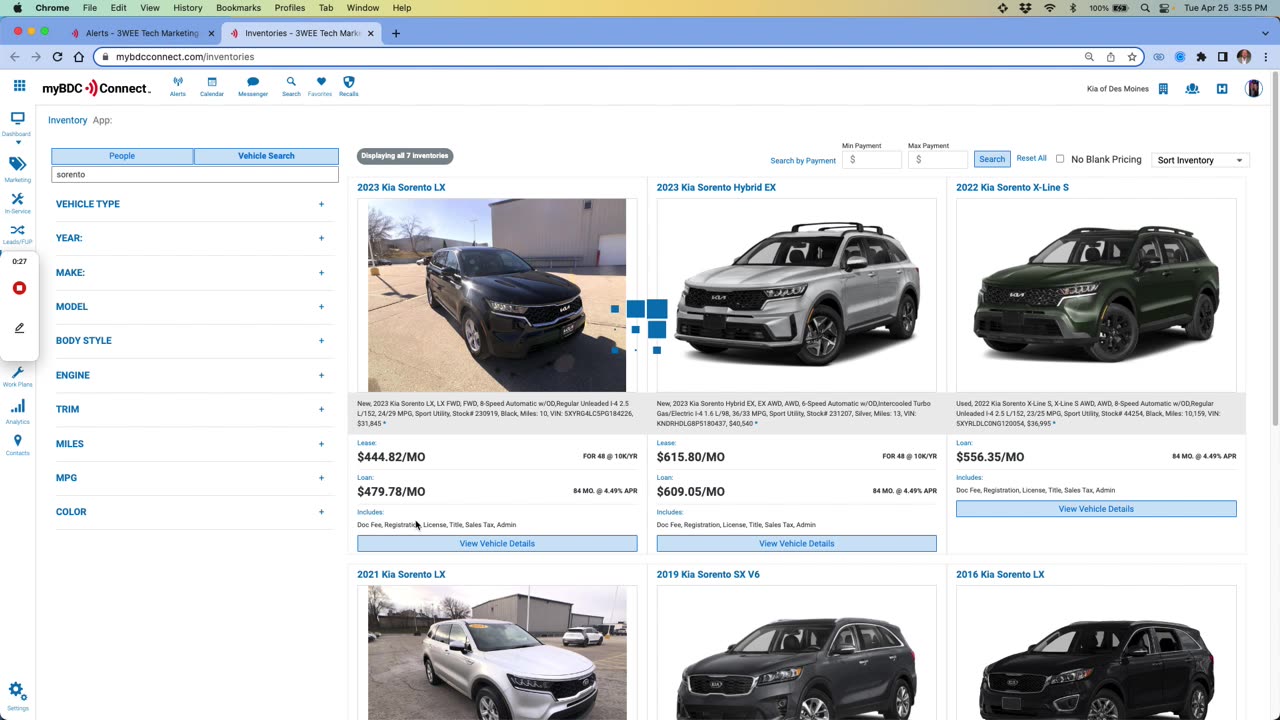Open the apps grid icon
The width and height of the screenshot is (1280, 720).
19,86
